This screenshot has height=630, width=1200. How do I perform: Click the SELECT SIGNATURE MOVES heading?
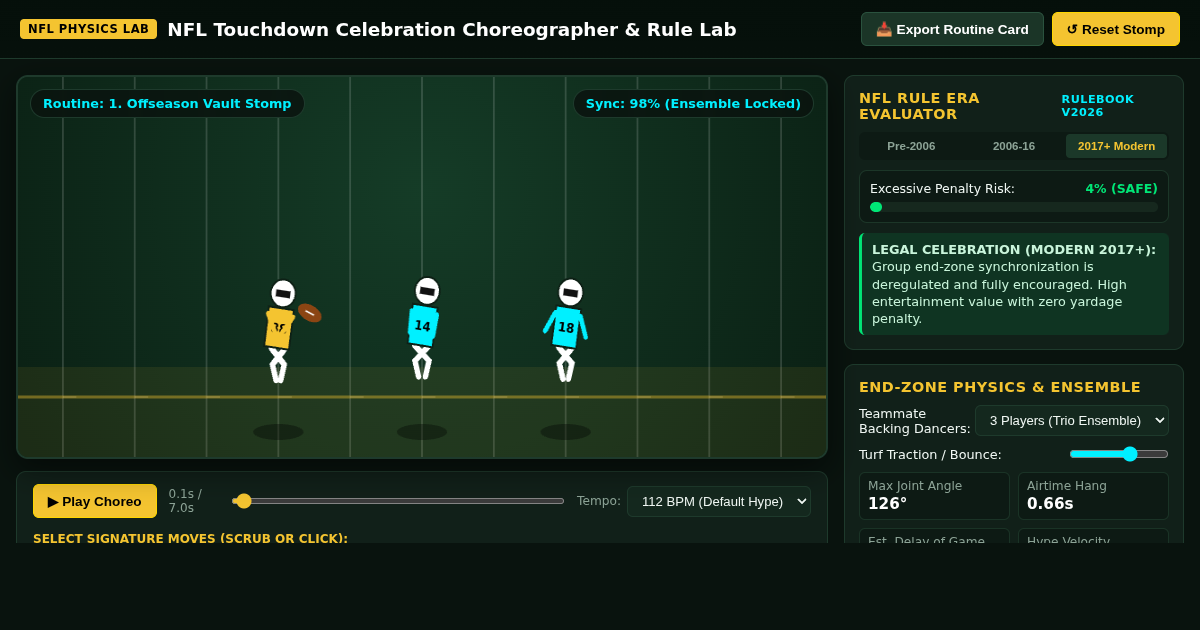[190, 539]
